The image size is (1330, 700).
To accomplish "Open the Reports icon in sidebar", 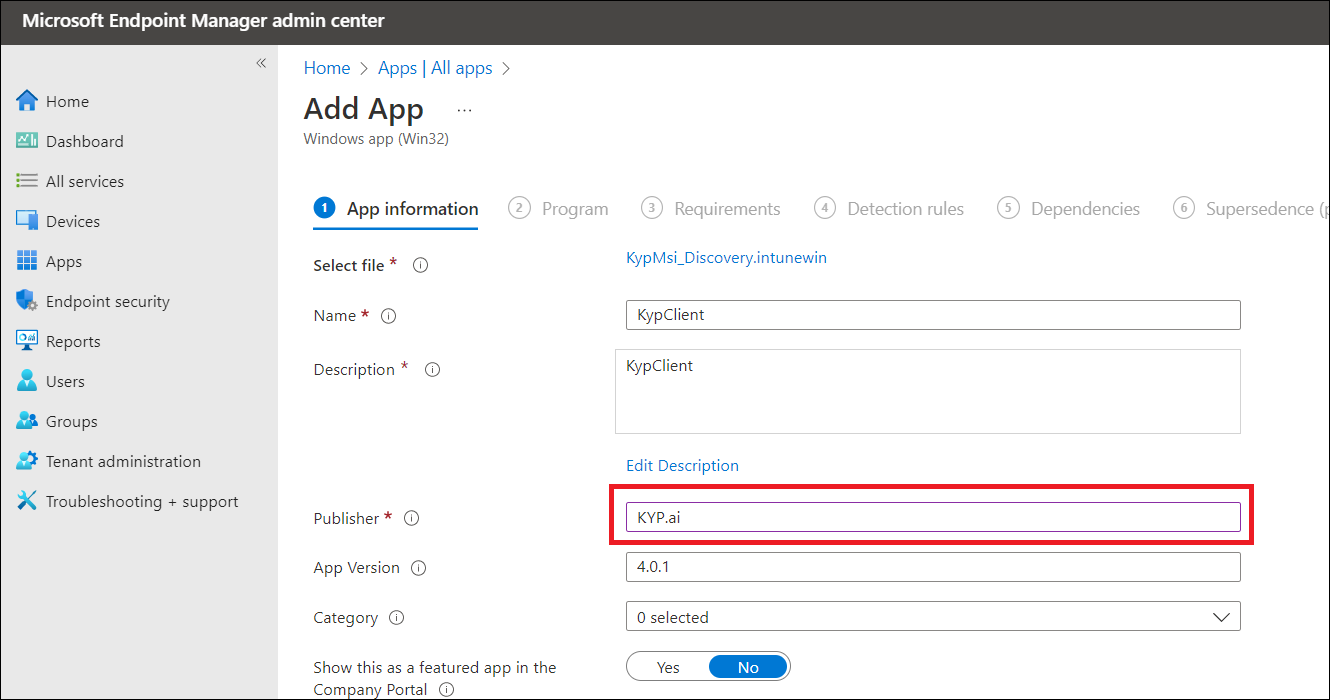I will pyautogui.click(x=27, y=341).
